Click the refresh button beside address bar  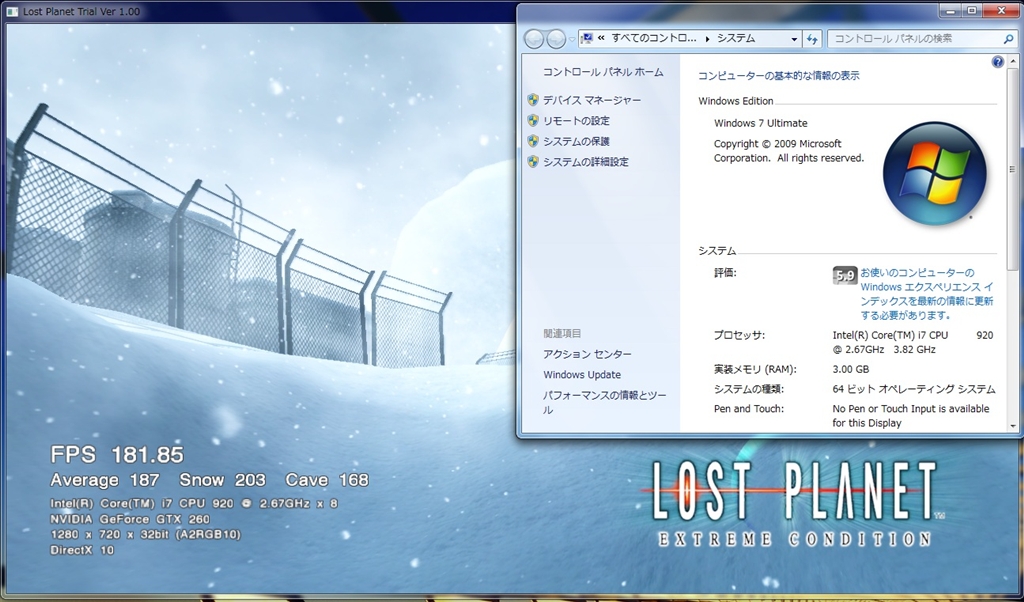(x=812, y=39)
